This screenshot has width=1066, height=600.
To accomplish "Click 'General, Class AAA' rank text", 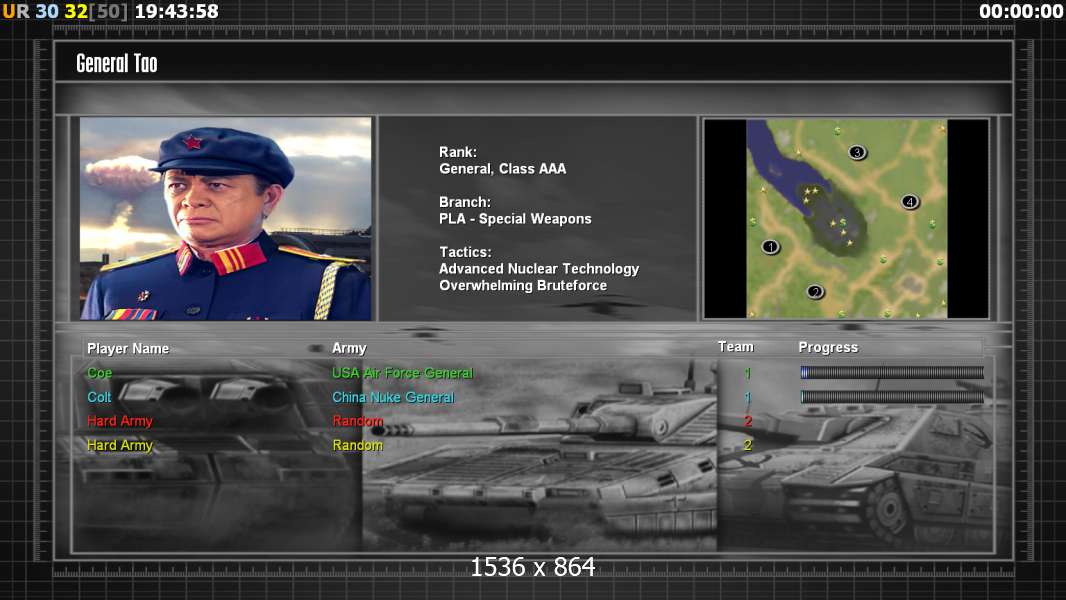I will click(x=502, y=169).
